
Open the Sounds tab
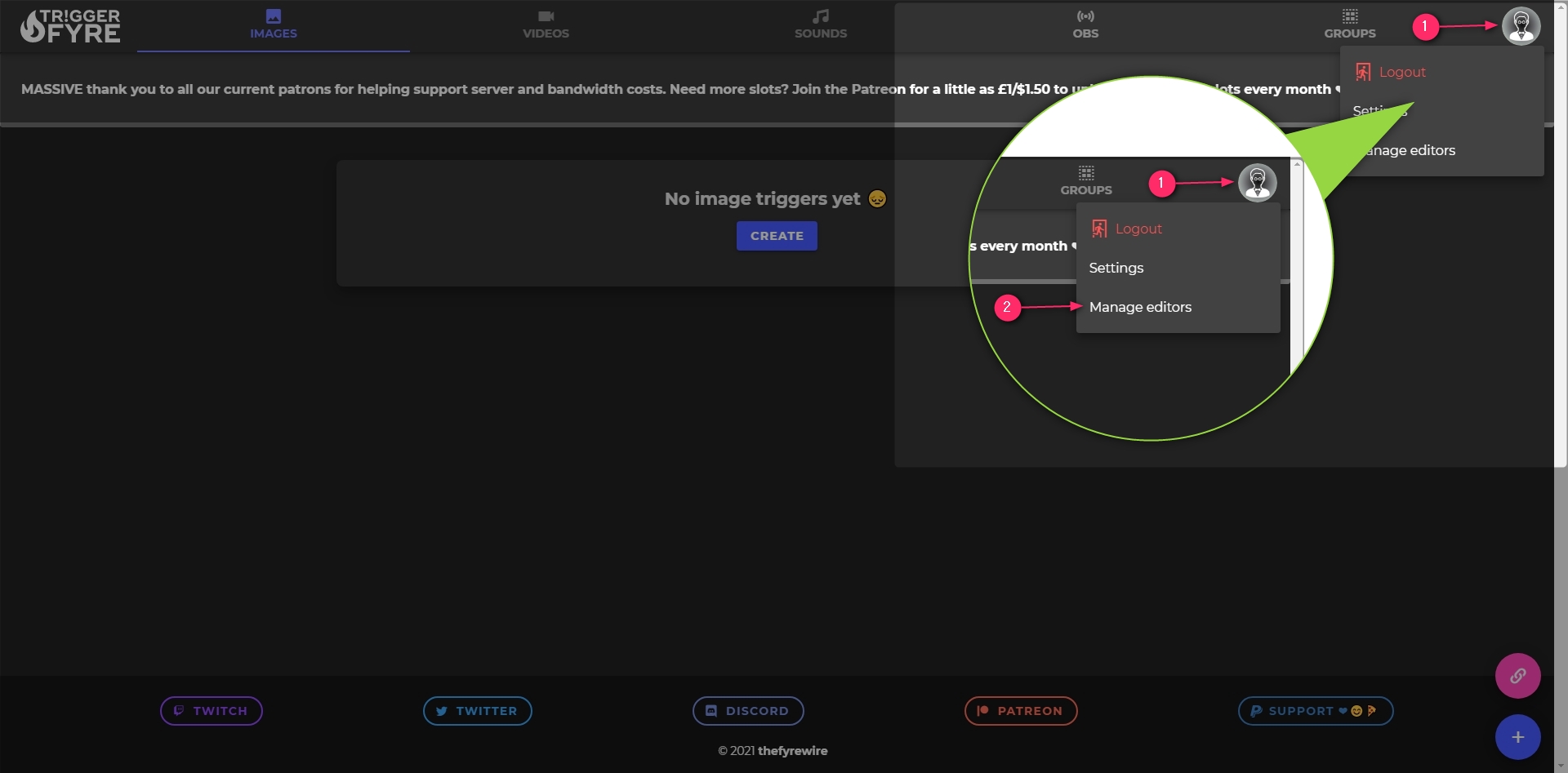pyautogui.click(x=820, y=25)
